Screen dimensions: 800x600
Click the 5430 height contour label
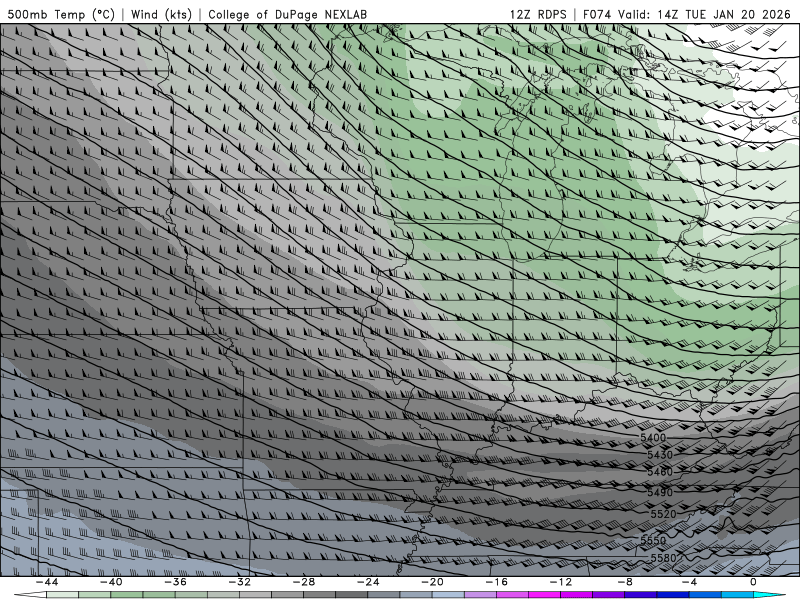660,455
